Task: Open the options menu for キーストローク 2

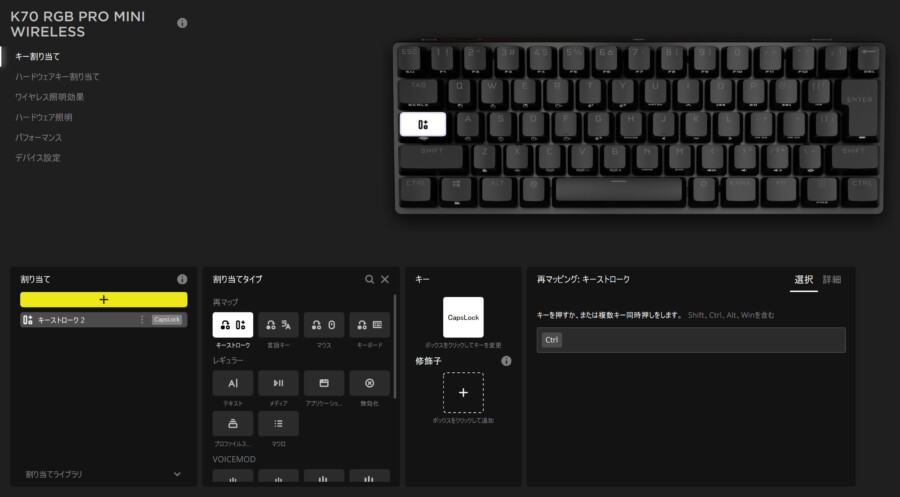Action: point(142,320)
